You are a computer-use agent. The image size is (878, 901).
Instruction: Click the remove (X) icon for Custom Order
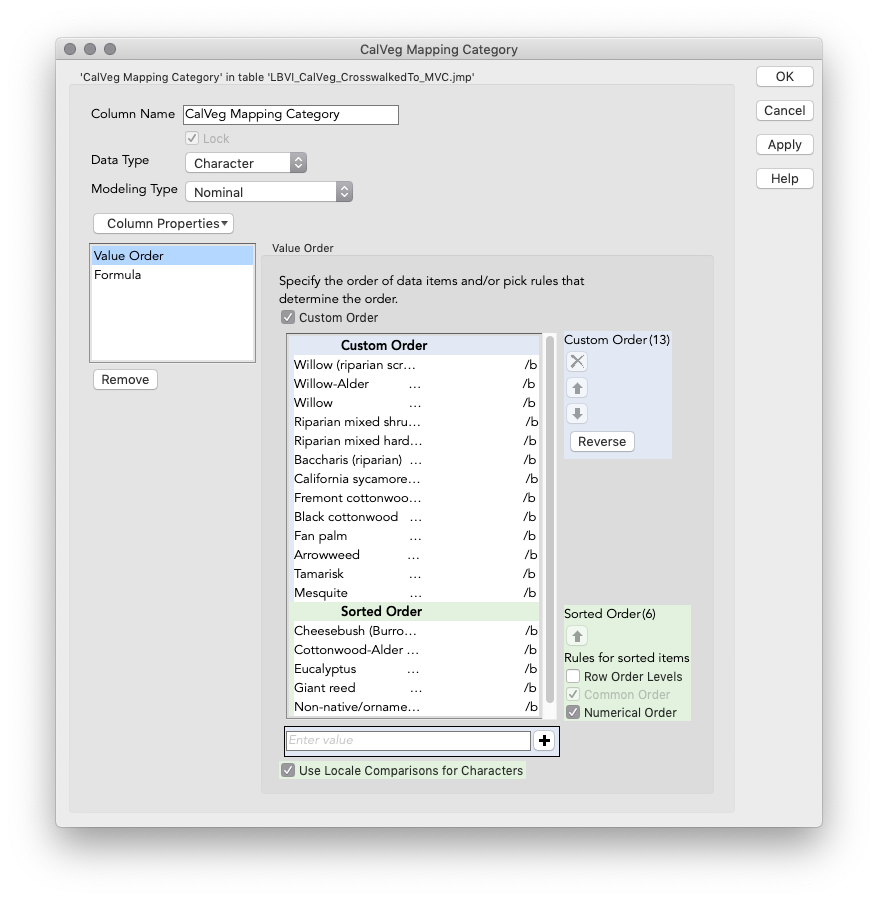click(x=577, y=361)
